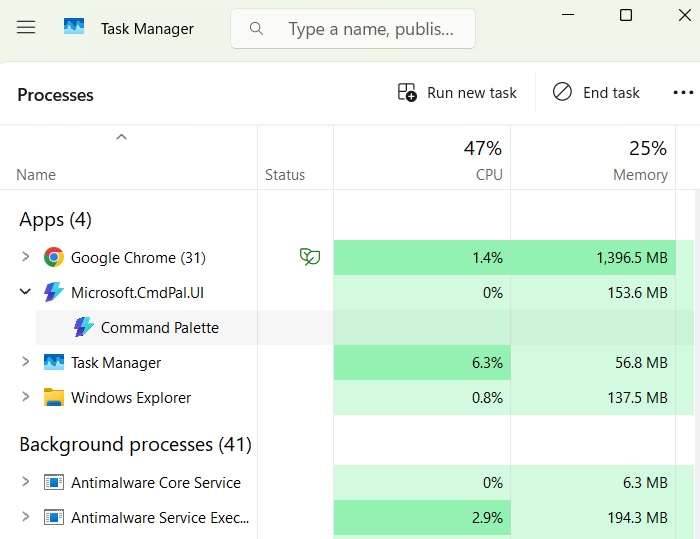The image size is (700, 539).
Task: Collapse the Microsoft.CmdPal.UI group
Action: 25,292
